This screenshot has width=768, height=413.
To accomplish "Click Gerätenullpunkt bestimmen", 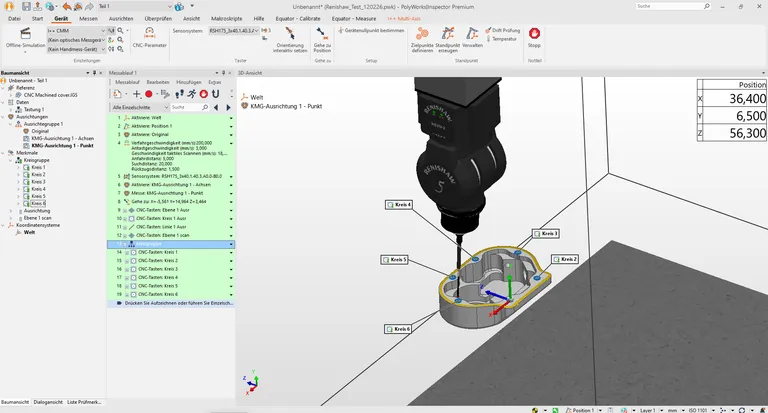I will click(371, 30).
